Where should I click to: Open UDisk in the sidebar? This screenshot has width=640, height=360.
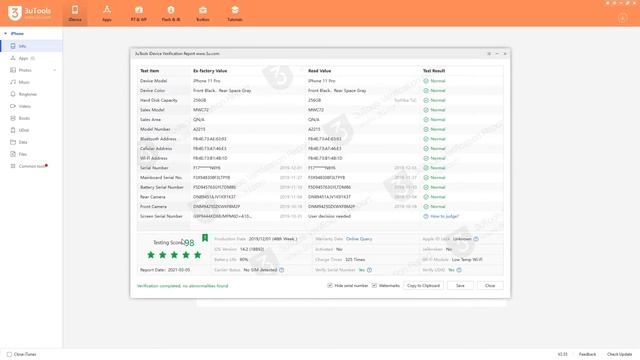(x=31, y=130)
